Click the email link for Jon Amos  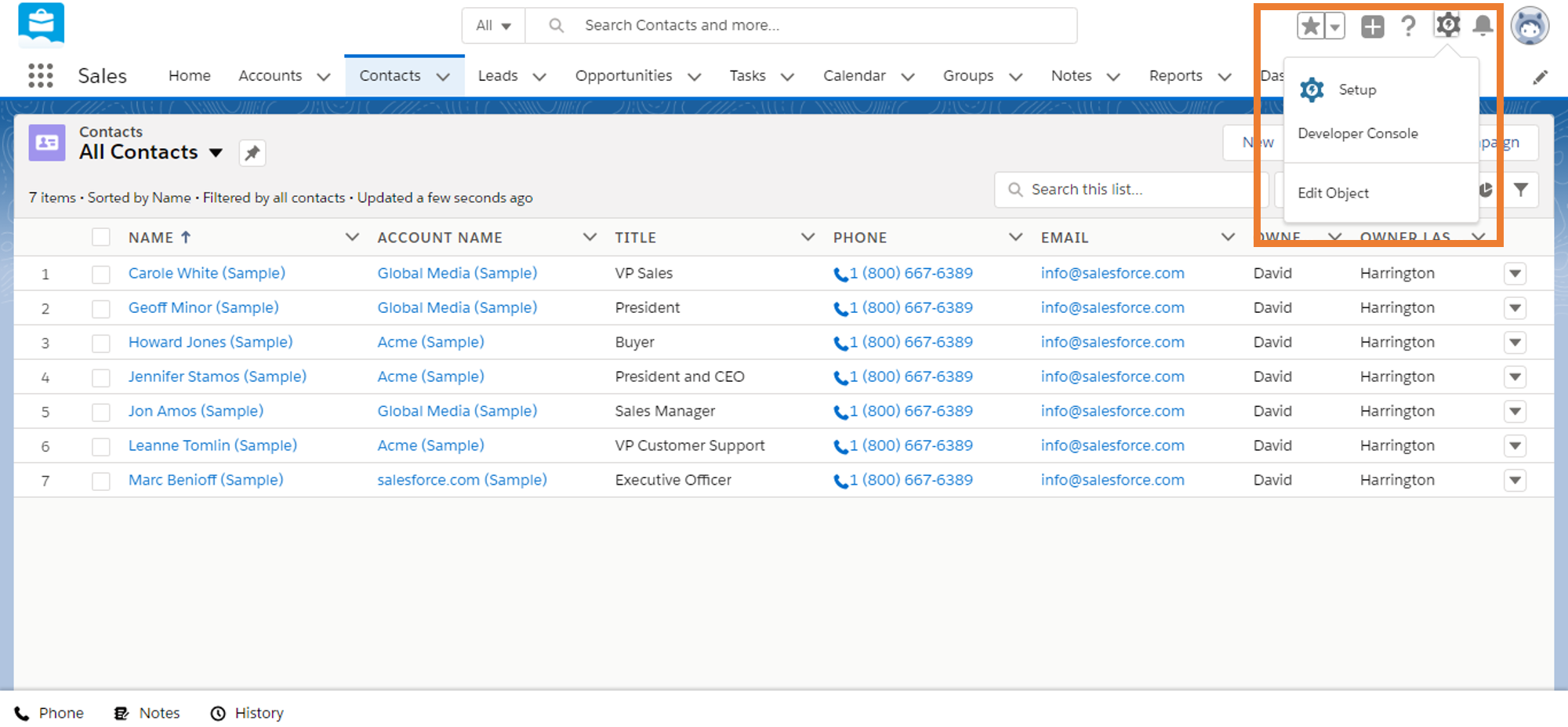(x=1112, y=411)
